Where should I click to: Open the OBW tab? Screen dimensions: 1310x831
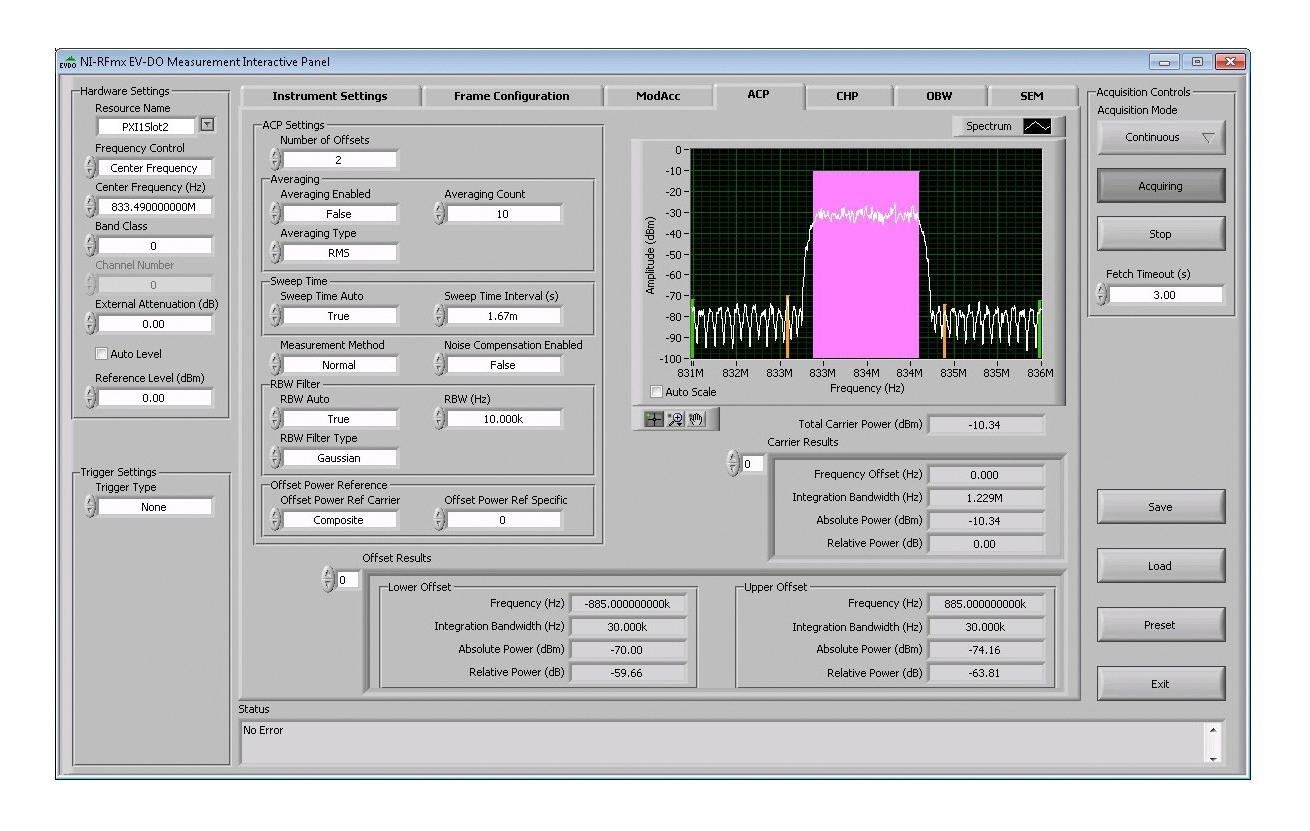coord(939,96)
